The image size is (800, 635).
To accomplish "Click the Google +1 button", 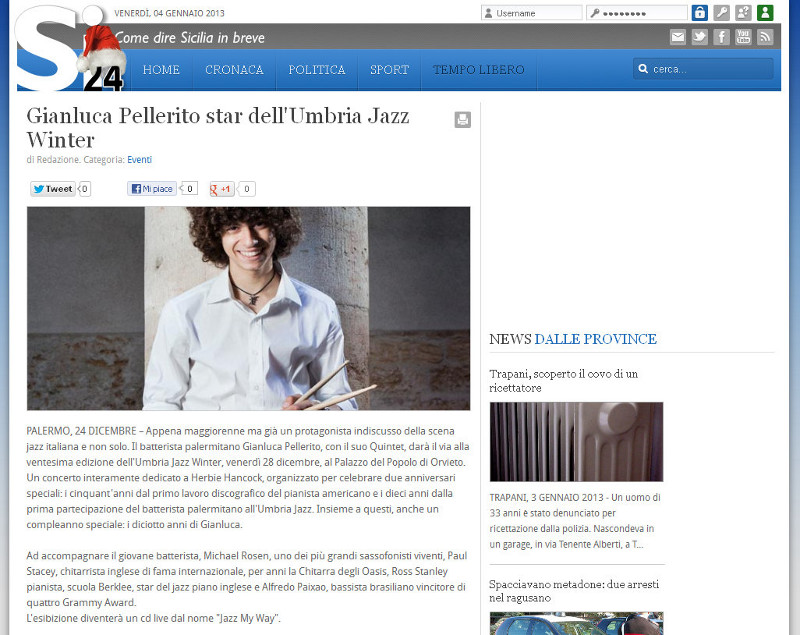I will click(x=222, y=189).
